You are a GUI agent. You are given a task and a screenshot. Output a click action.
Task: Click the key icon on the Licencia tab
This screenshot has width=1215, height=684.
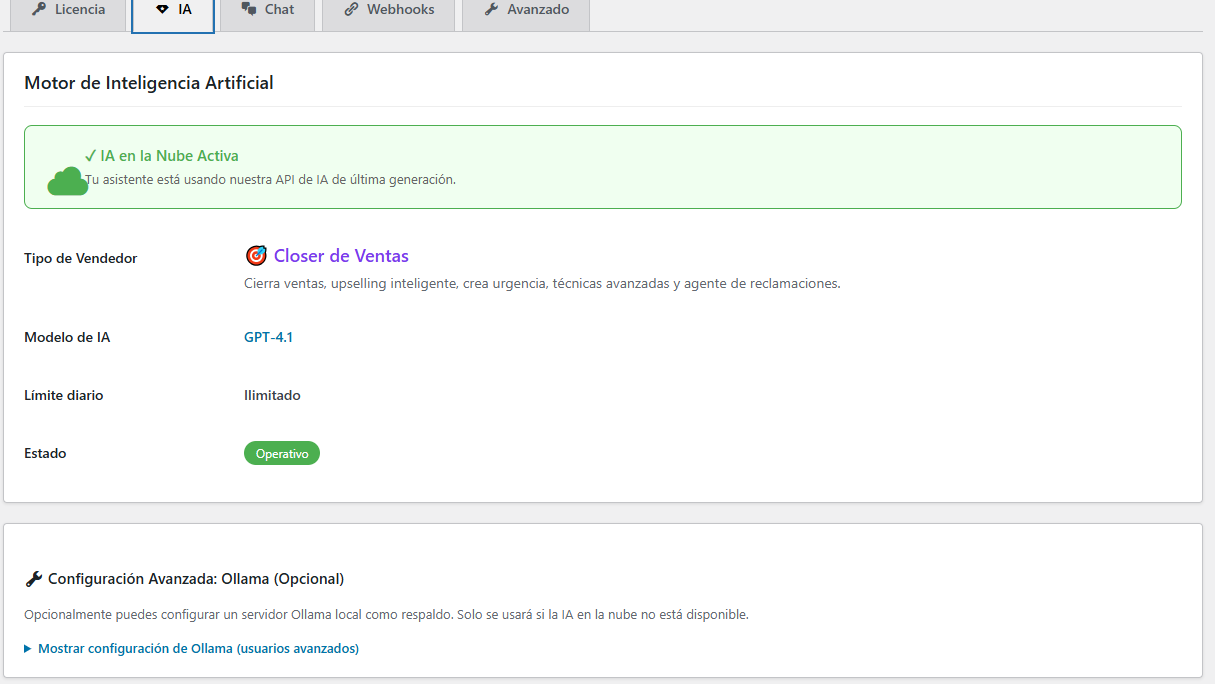[39, 9]
